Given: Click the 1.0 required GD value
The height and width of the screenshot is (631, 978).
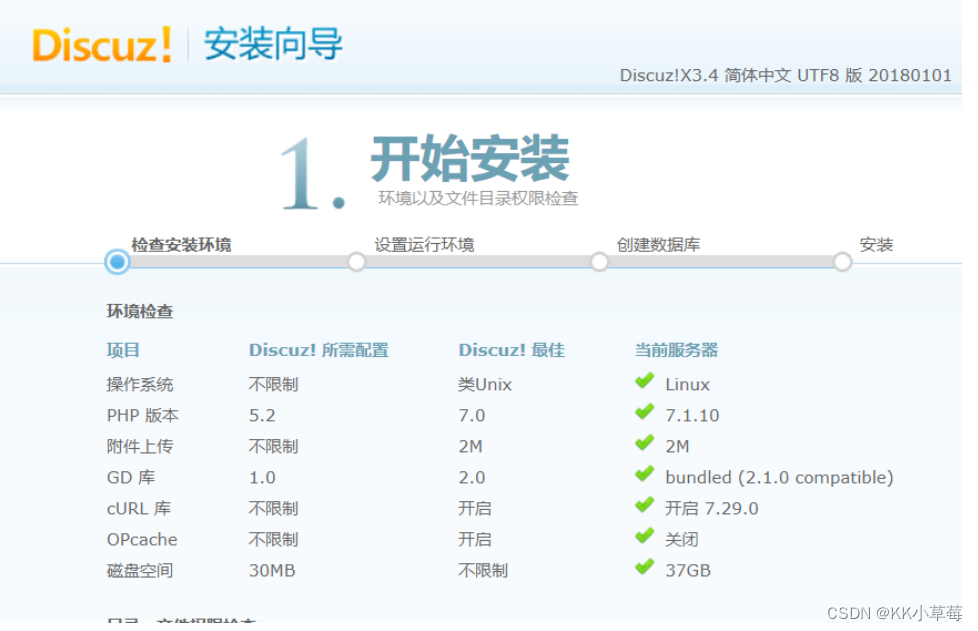Looking at the screenshot, I should click(x=262, y=478).
